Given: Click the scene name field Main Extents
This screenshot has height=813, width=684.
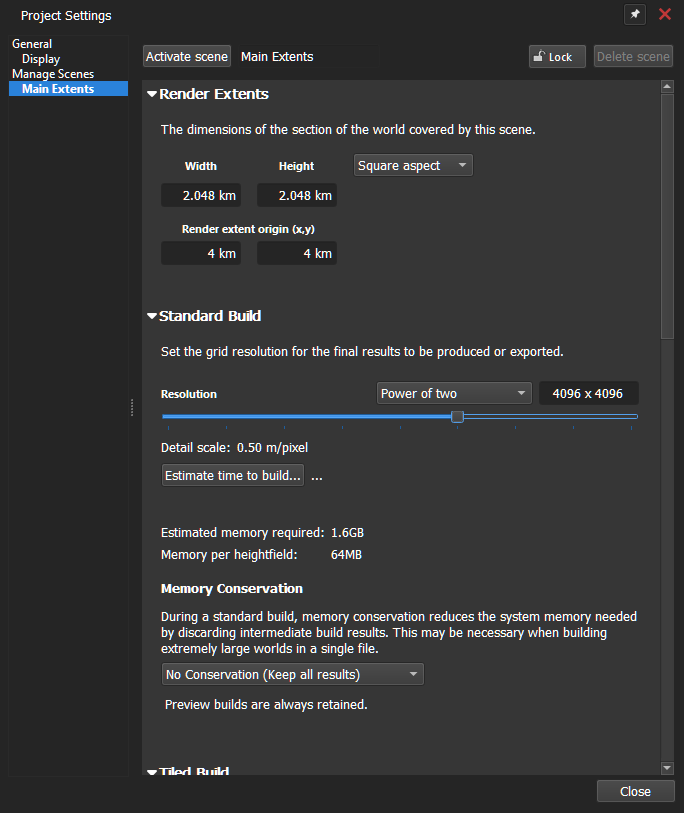Looking at the screenshot, I should [308, 57].
